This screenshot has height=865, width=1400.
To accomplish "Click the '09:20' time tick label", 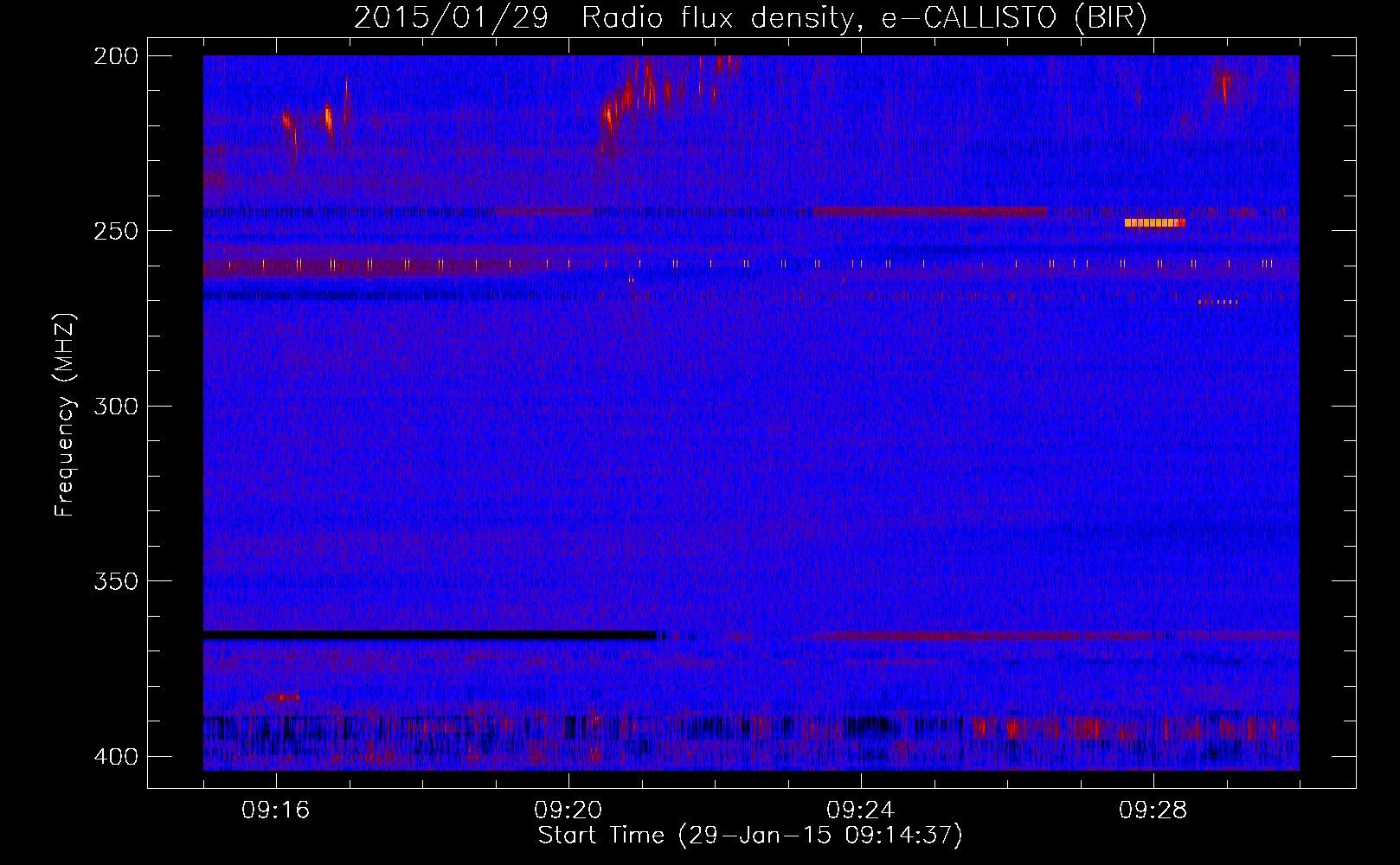I will point(568,811).
